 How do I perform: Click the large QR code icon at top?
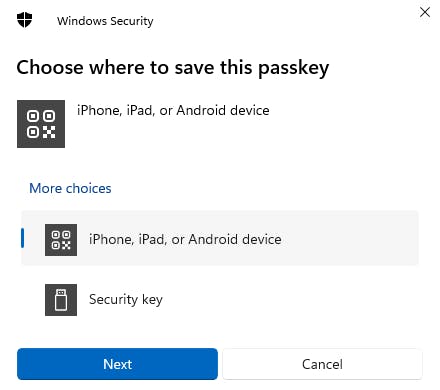[x=41, y=124]
